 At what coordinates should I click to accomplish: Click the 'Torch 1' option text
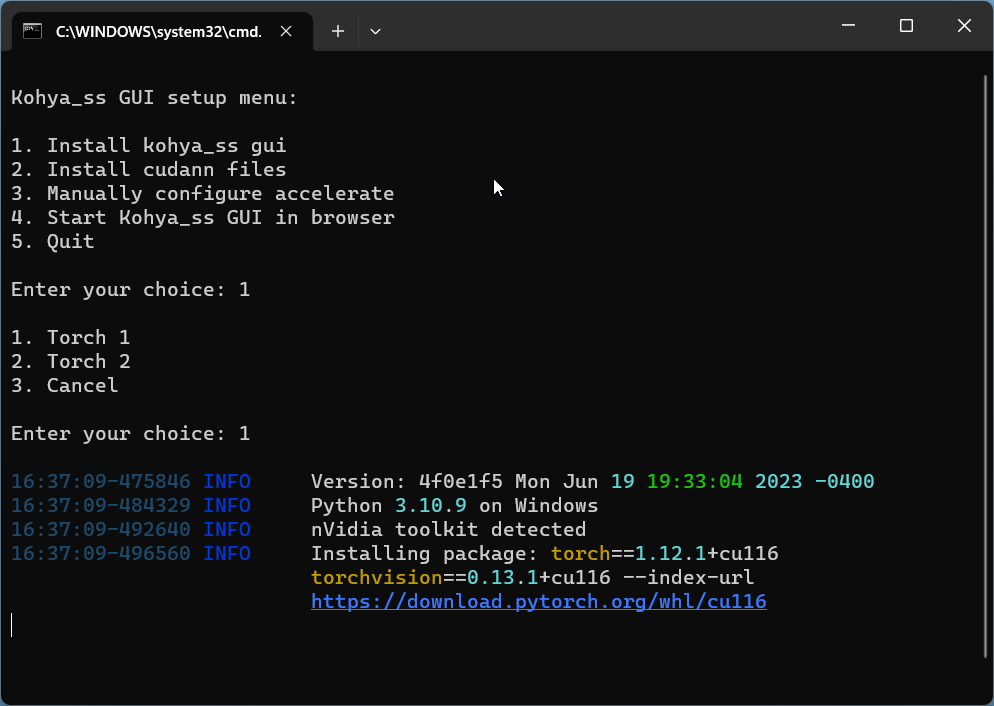pyautogui.click(x=70, y=338)
